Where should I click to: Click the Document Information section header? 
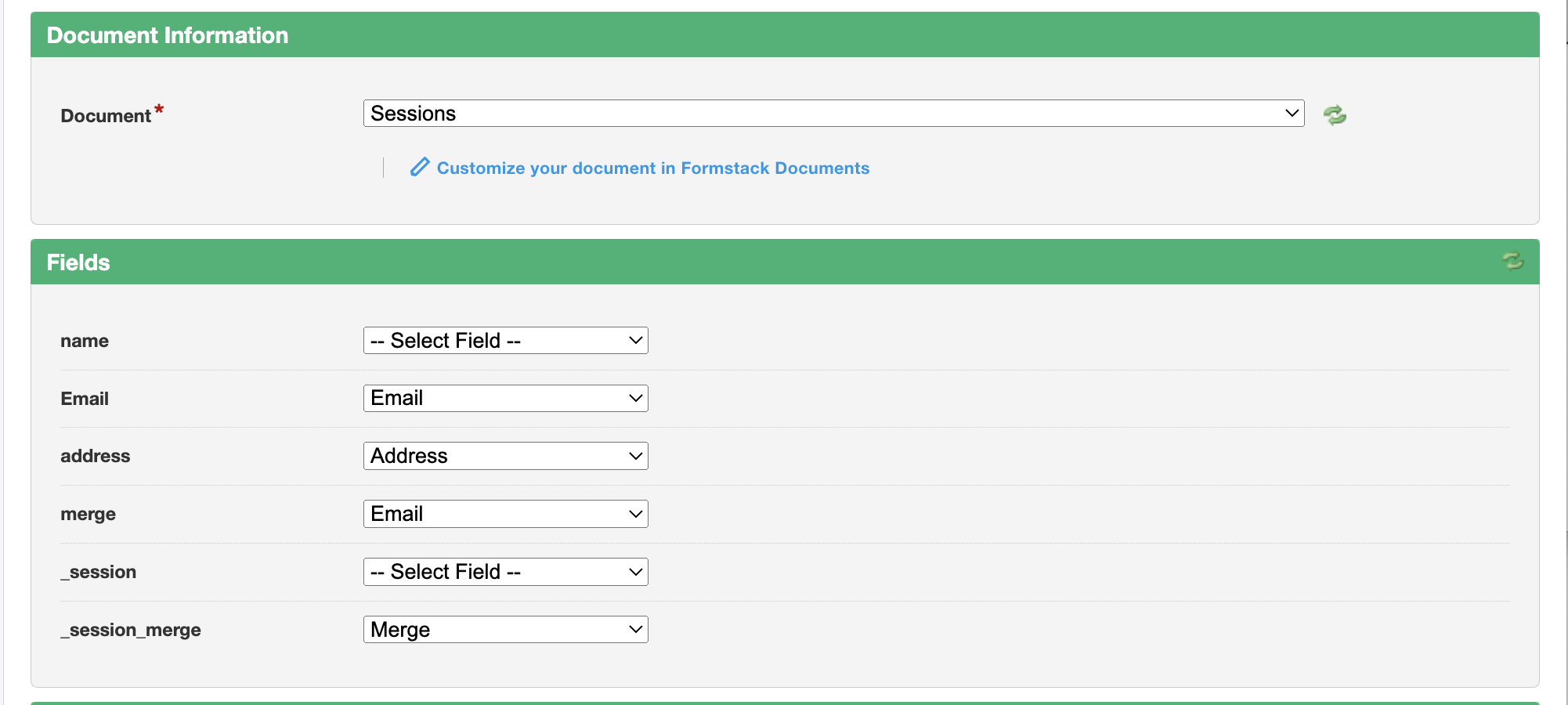(x=167, y=35)
